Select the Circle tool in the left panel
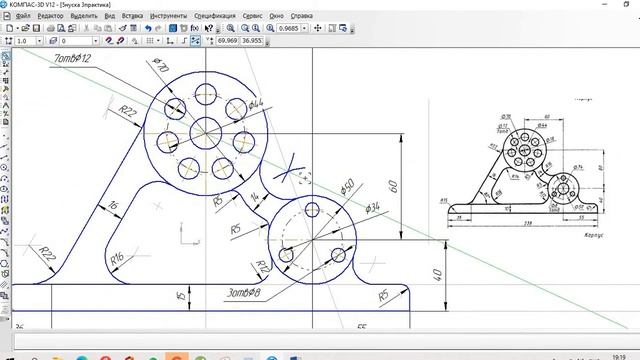The width and height of the screenshot is (640, 360). tap(5, 167)
